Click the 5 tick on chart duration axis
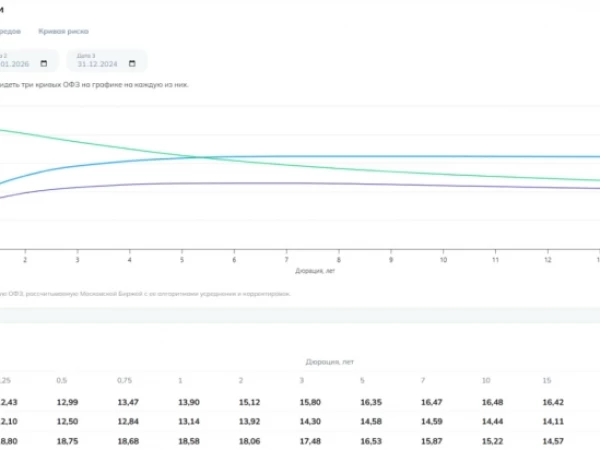 pos(182,260)
